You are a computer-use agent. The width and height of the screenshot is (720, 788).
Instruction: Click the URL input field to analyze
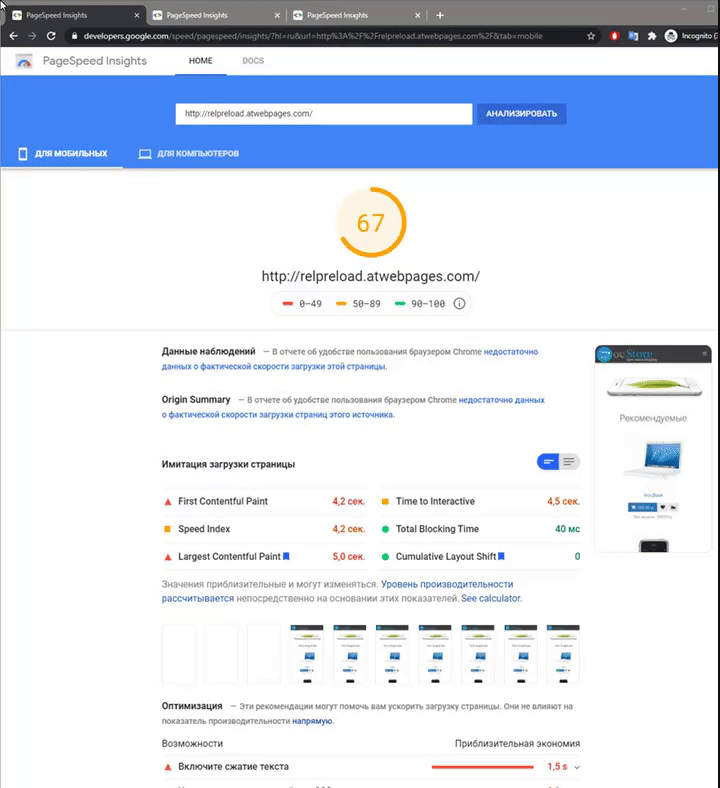(x=324, y=114)
